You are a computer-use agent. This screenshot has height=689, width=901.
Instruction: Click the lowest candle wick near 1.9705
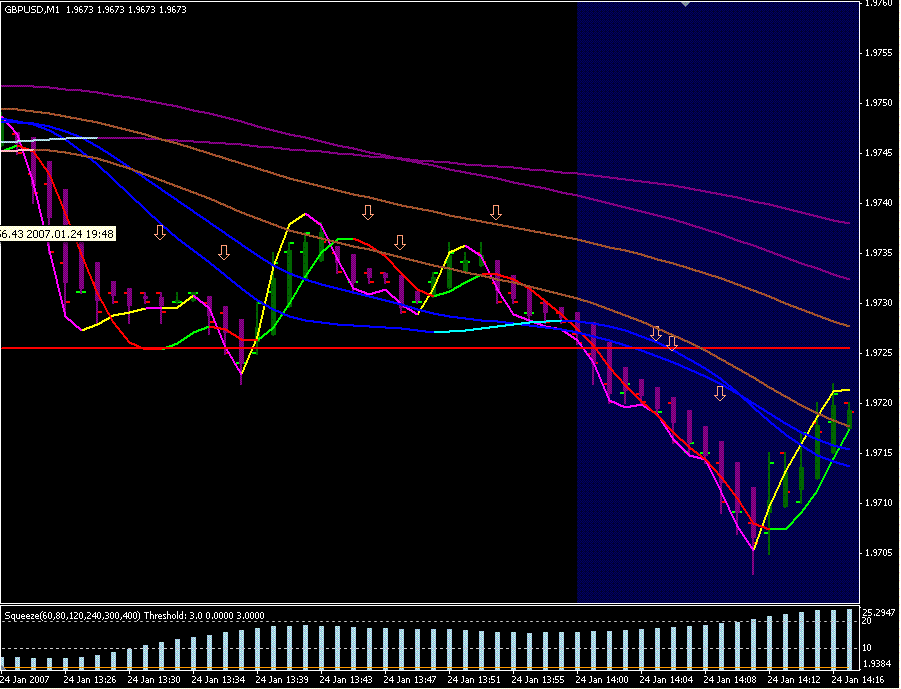[x=753, y=565]
